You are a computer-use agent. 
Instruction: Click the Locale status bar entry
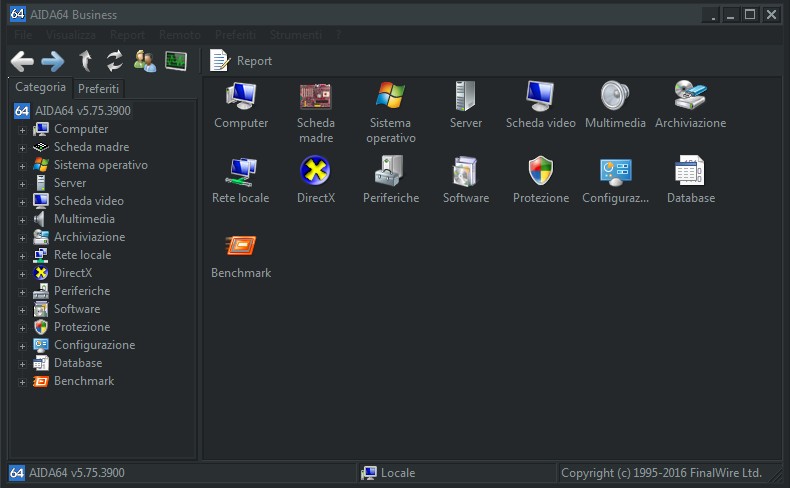388,473
